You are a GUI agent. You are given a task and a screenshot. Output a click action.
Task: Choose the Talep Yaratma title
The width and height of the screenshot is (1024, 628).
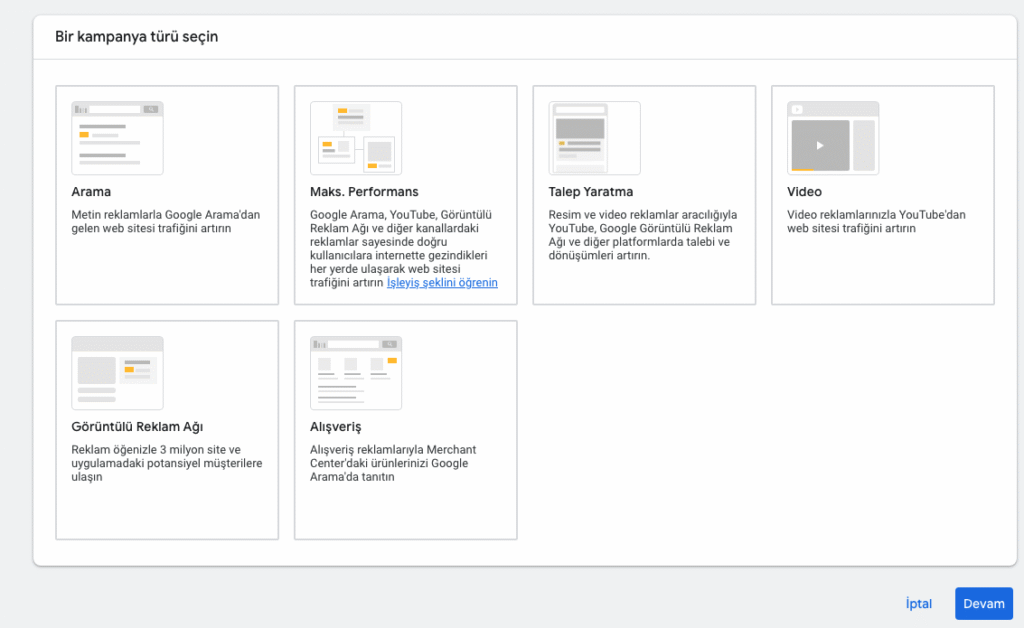[591, 192]
